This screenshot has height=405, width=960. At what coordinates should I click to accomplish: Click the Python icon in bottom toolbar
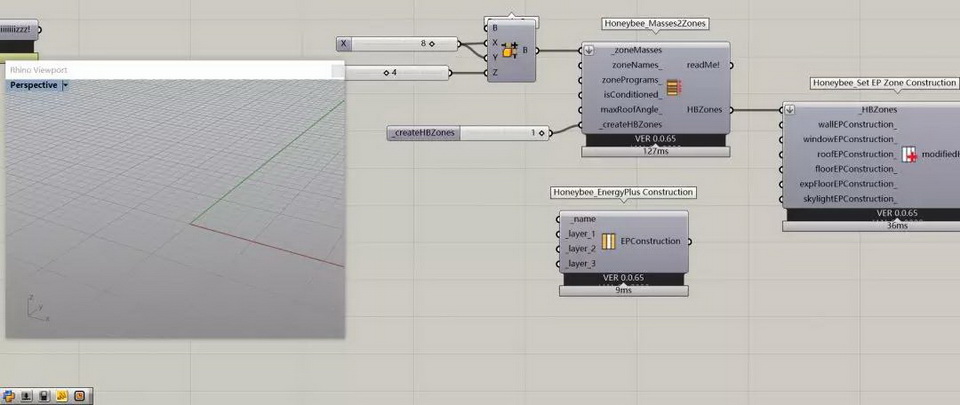point(9,396)
